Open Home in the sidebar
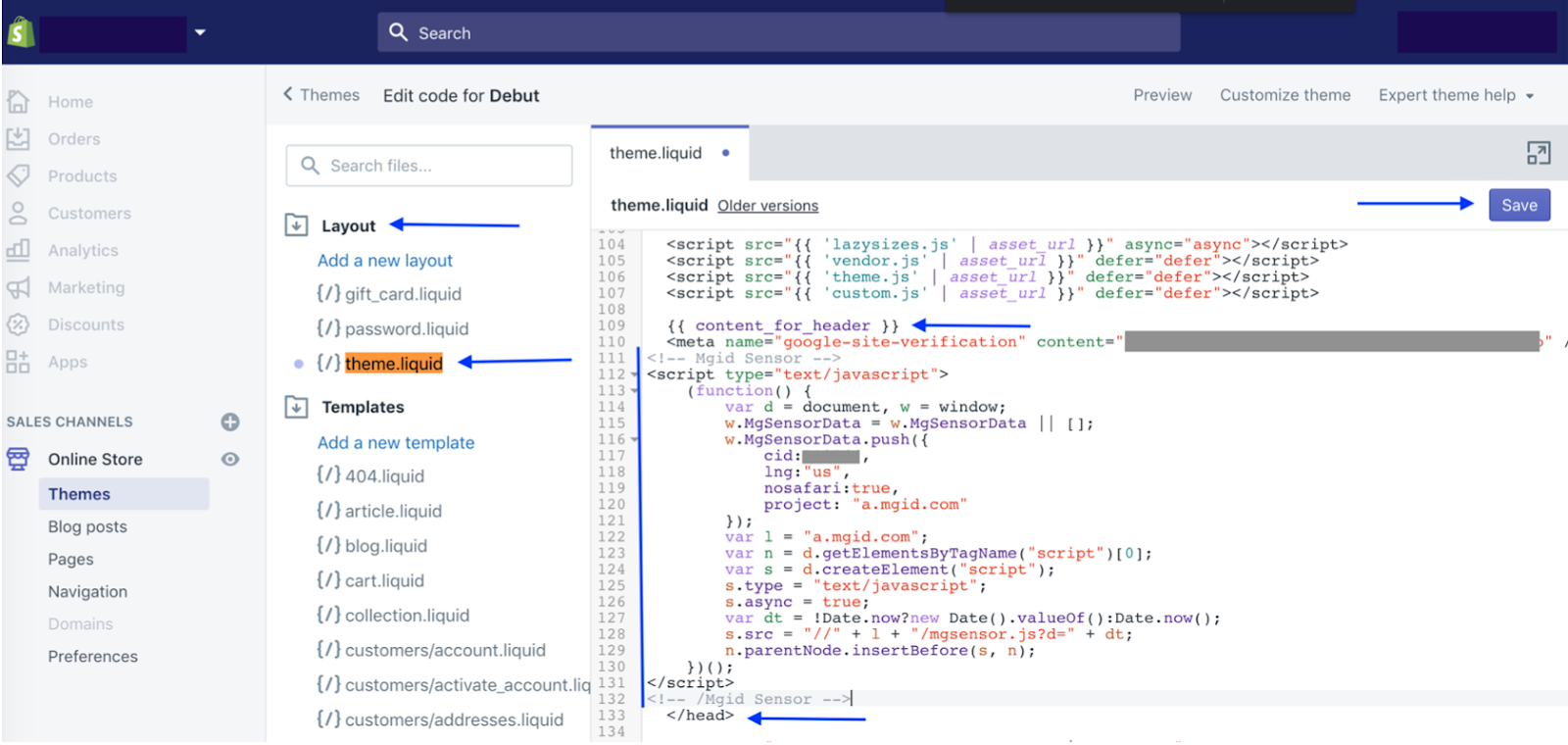 (x=71, y=102)
